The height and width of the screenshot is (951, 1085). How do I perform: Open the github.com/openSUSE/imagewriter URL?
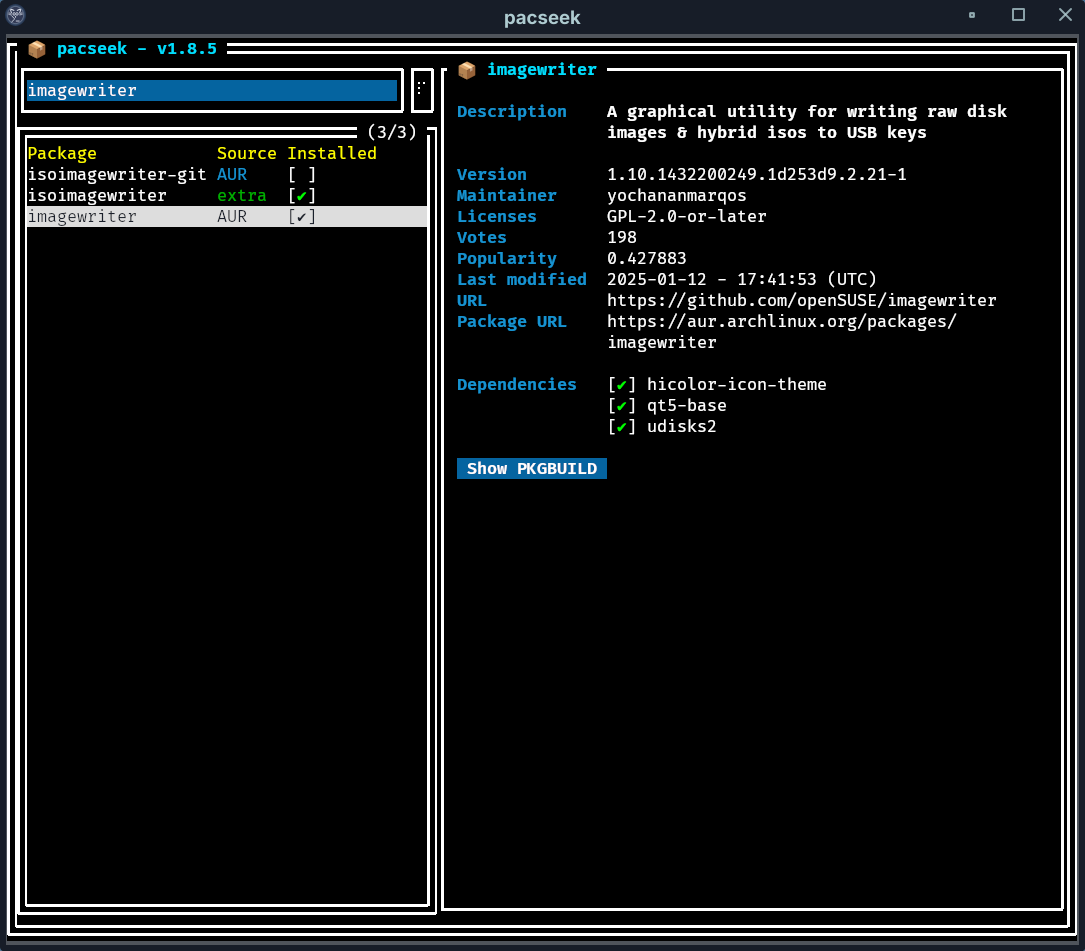pos(801,300)
